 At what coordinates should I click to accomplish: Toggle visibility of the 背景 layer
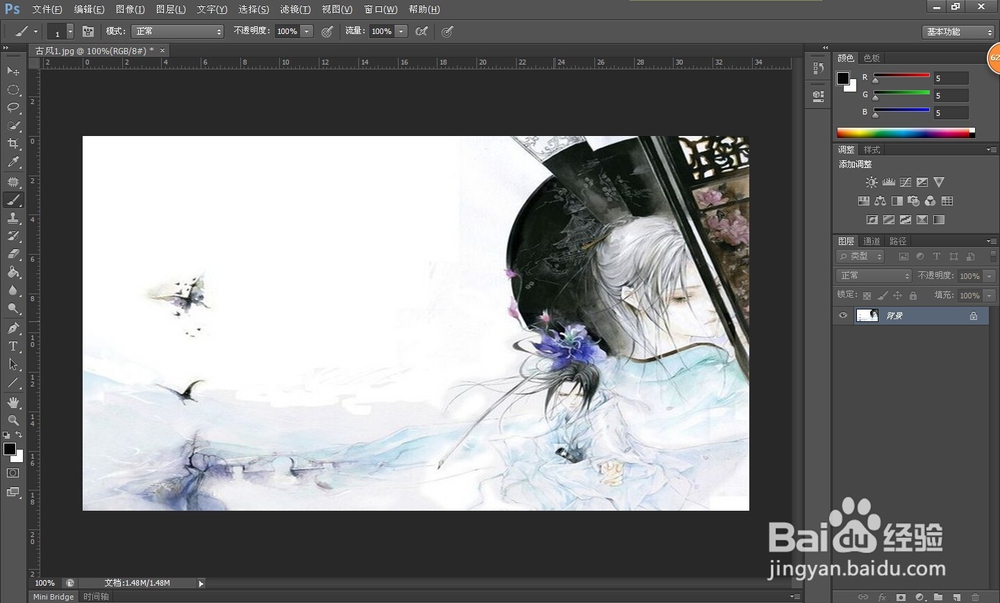pos(843,315)
